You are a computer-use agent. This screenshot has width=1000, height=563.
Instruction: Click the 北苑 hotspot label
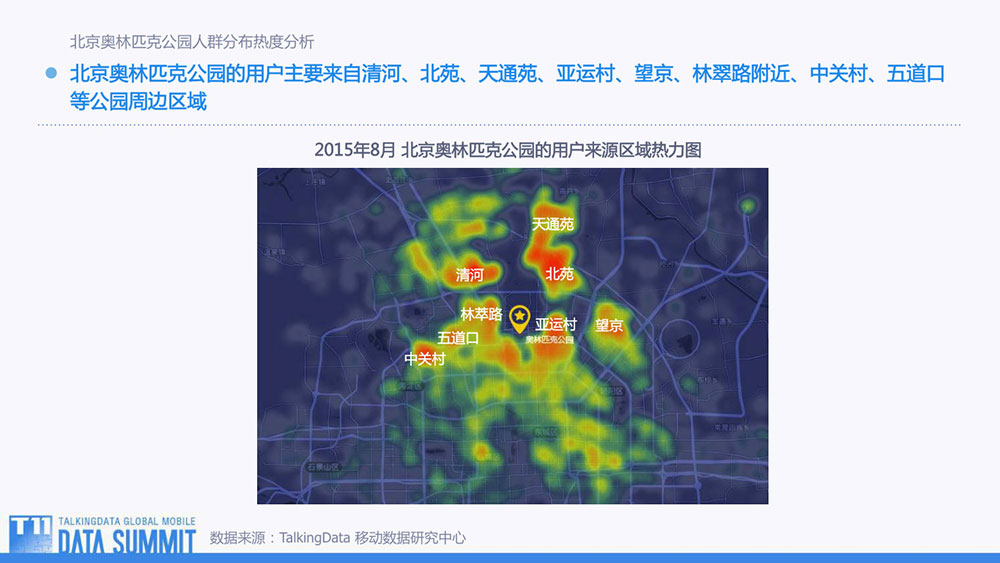pyautogui.click(x=559, y=274)
